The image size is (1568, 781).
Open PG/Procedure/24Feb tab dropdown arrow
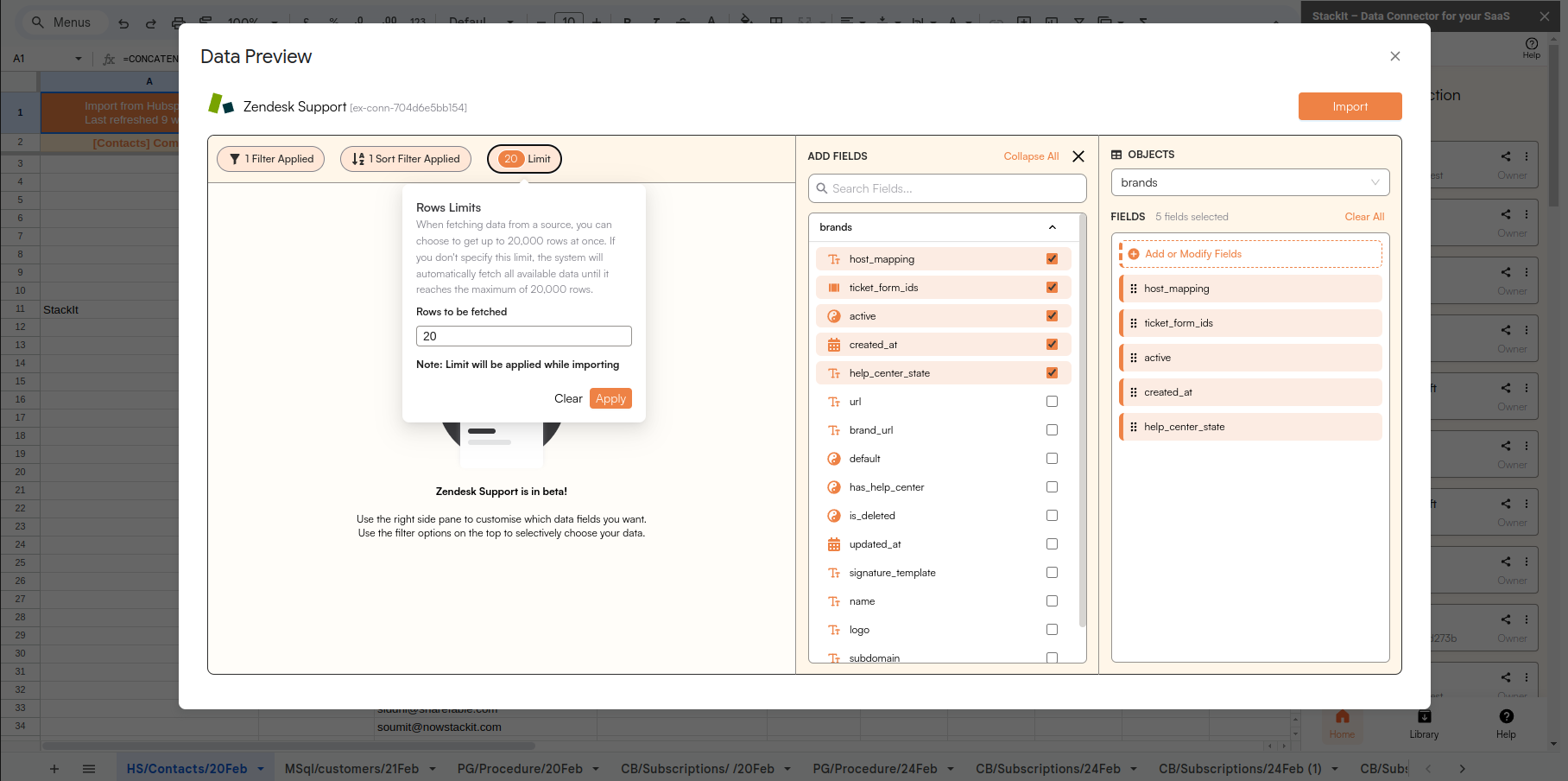tap(951, 769)
